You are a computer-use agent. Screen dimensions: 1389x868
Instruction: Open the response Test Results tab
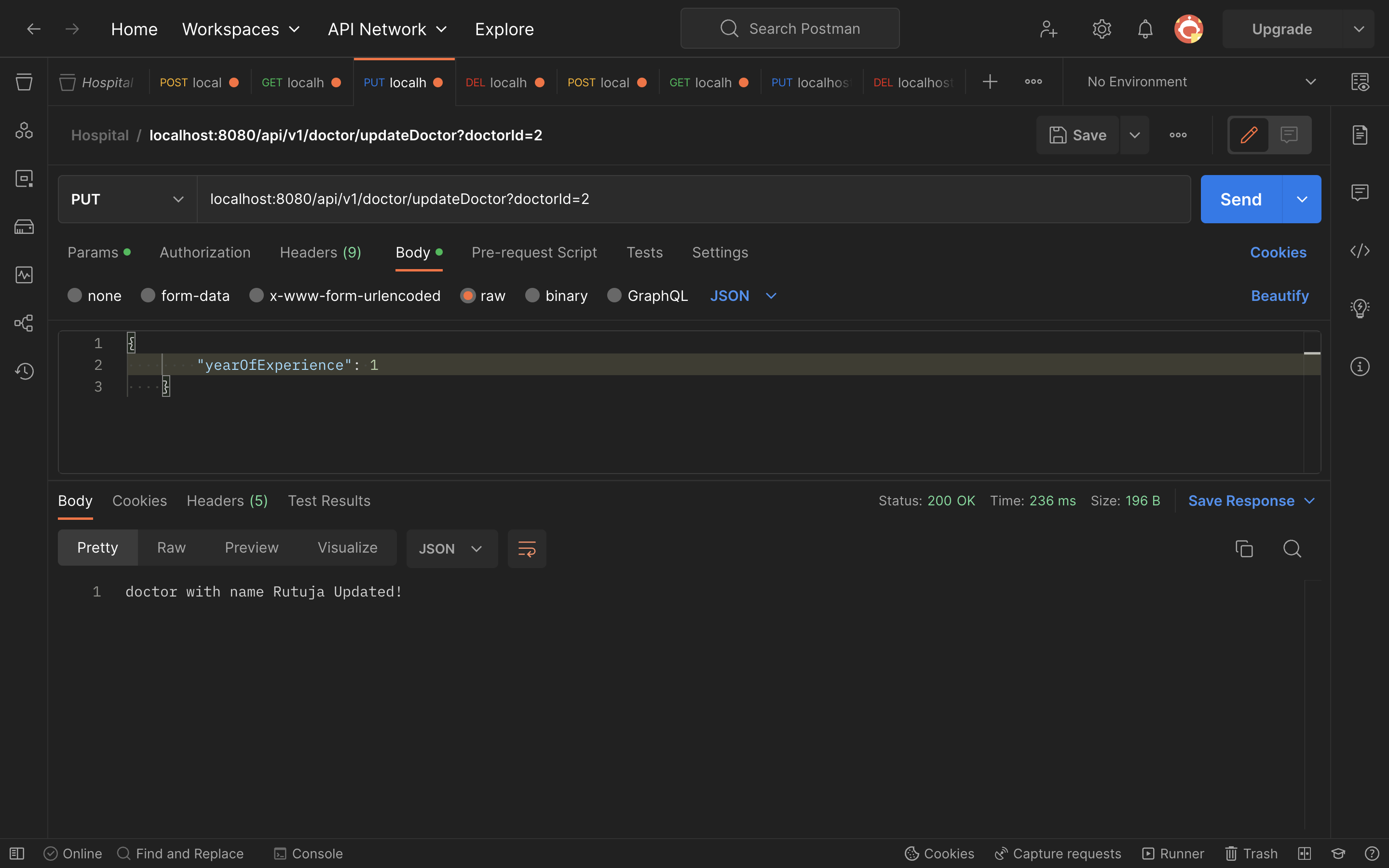[329, 501]
